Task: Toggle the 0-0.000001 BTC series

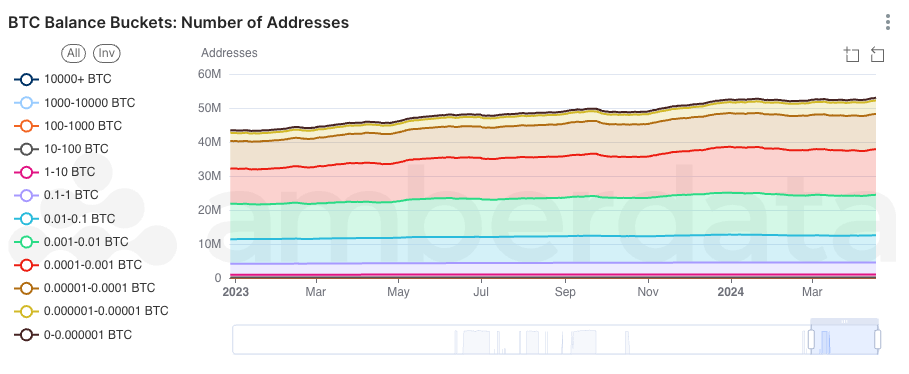Action: [73, 335]
